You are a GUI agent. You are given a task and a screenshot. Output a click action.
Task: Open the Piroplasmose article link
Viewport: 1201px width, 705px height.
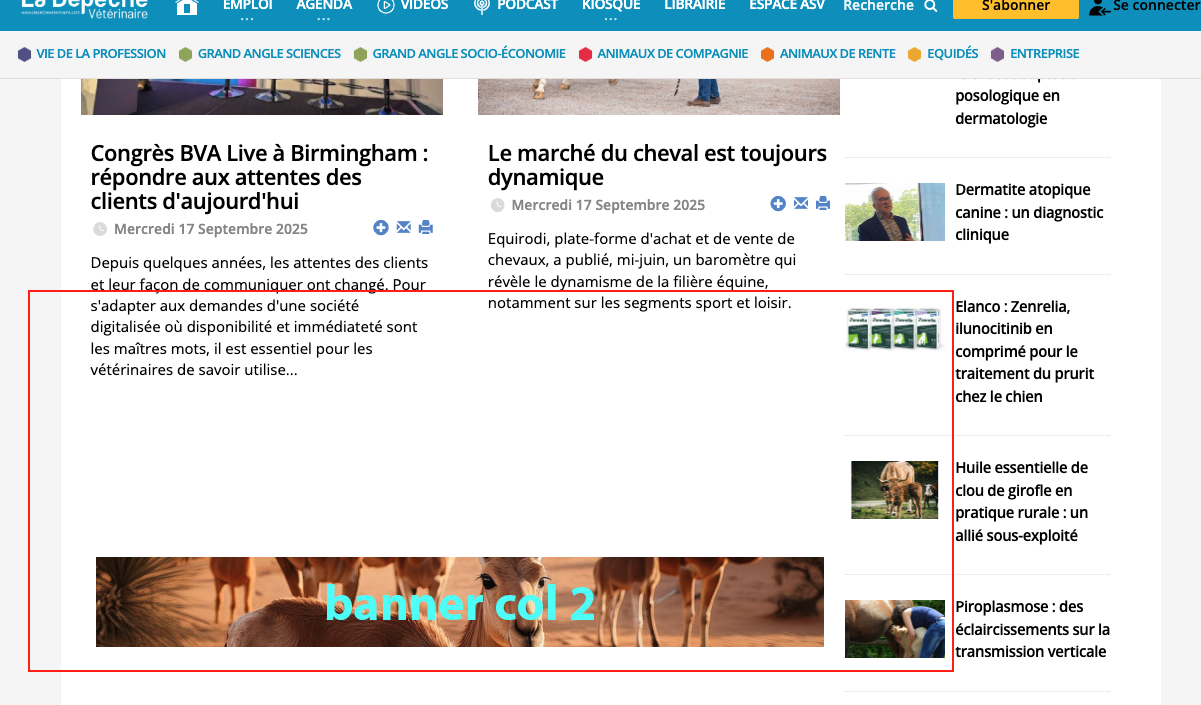tap(1031, 629)
